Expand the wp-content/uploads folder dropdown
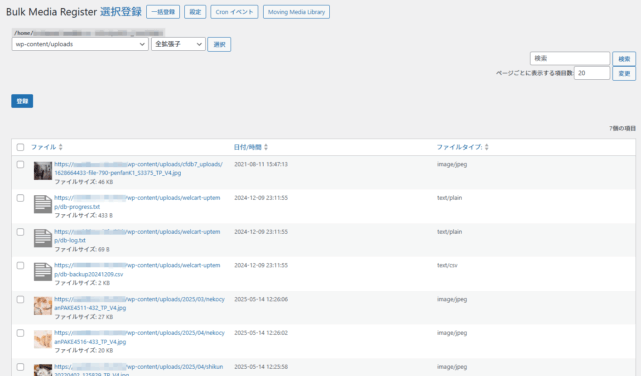The image size is (641, 376). (80, 44)
